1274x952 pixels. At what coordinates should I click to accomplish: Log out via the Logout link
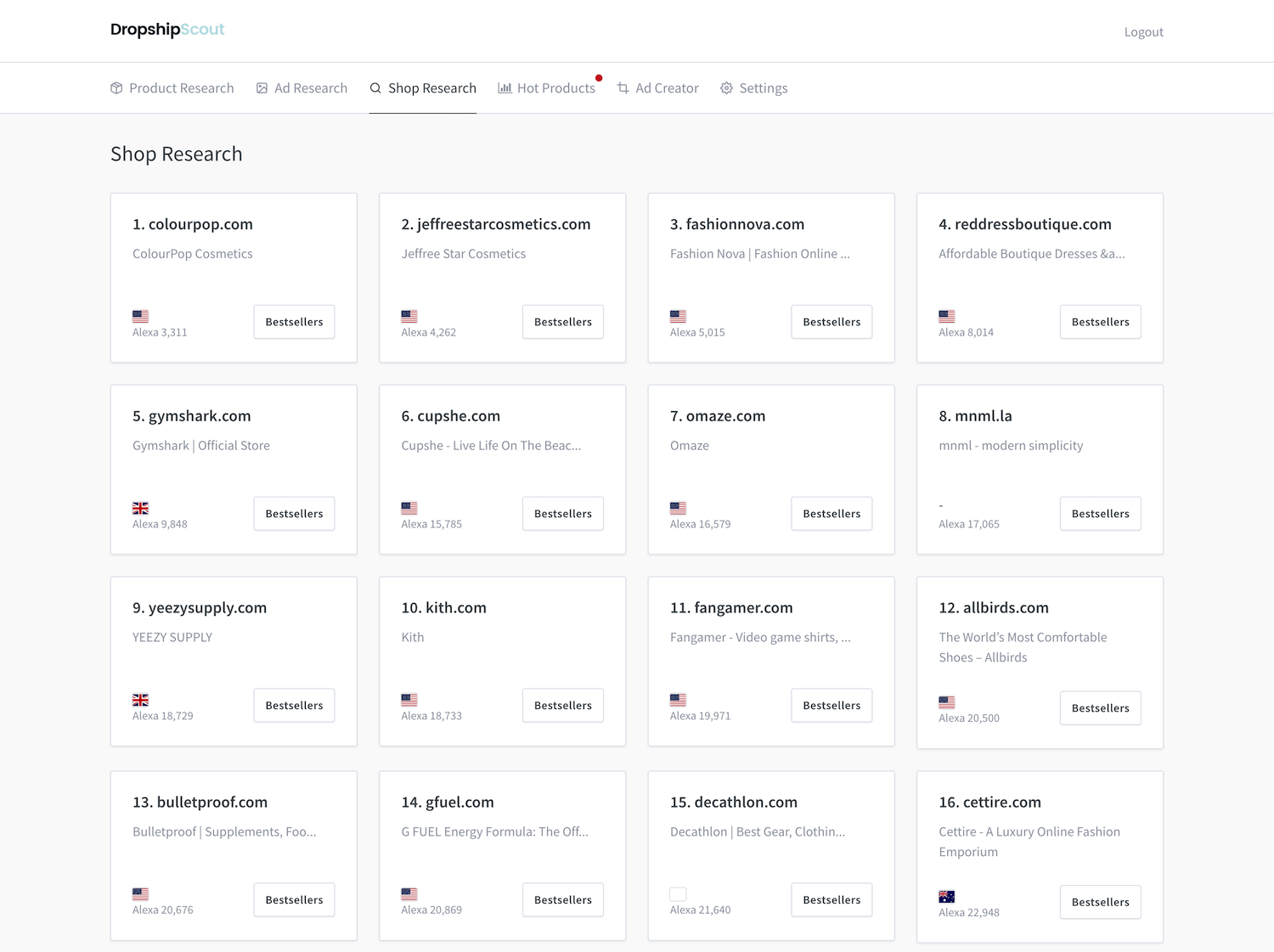(x=1143, y=32)
